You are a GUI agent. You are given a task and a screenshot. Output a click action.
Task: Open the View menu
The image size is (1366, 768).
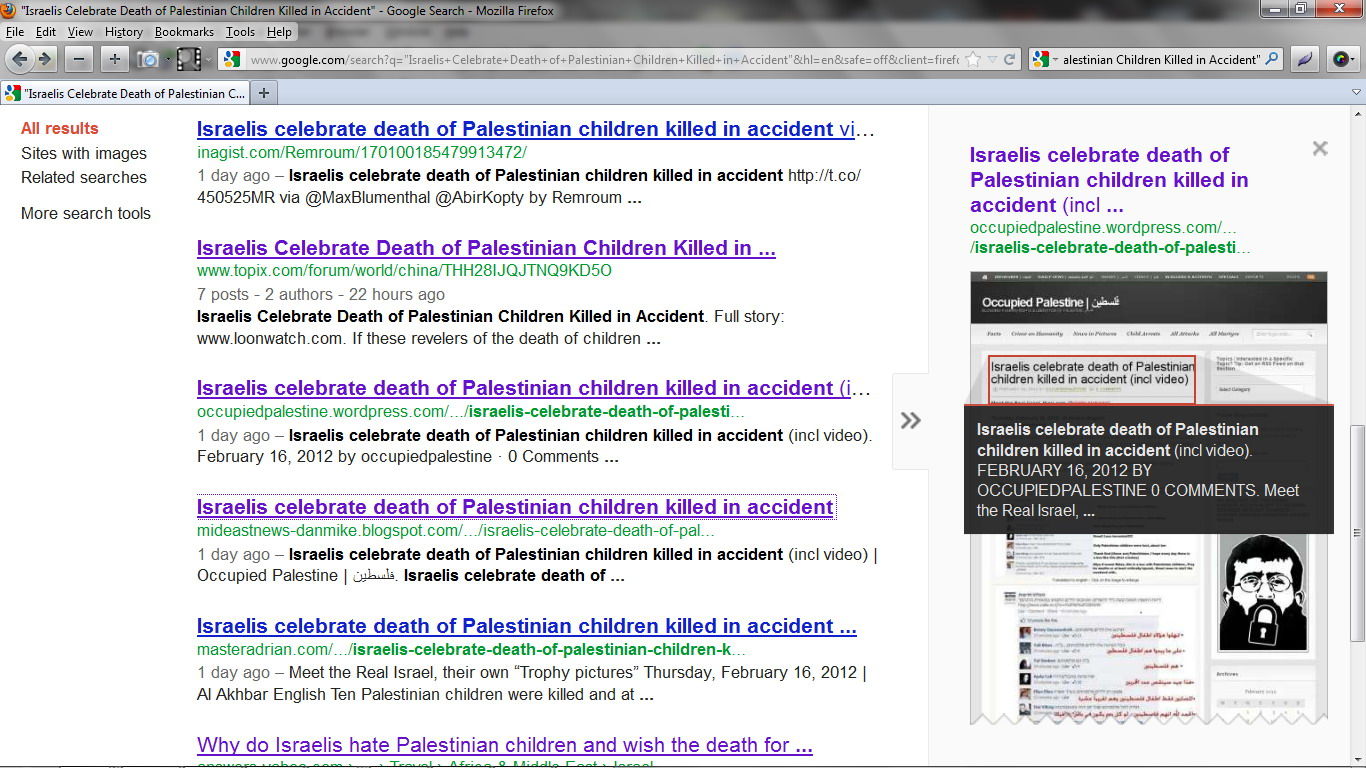tap(80, 32)
